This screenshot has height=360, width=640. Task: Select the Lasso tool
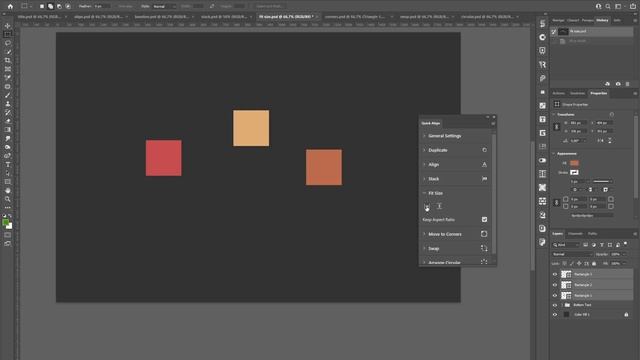click(x=7, y=43)
